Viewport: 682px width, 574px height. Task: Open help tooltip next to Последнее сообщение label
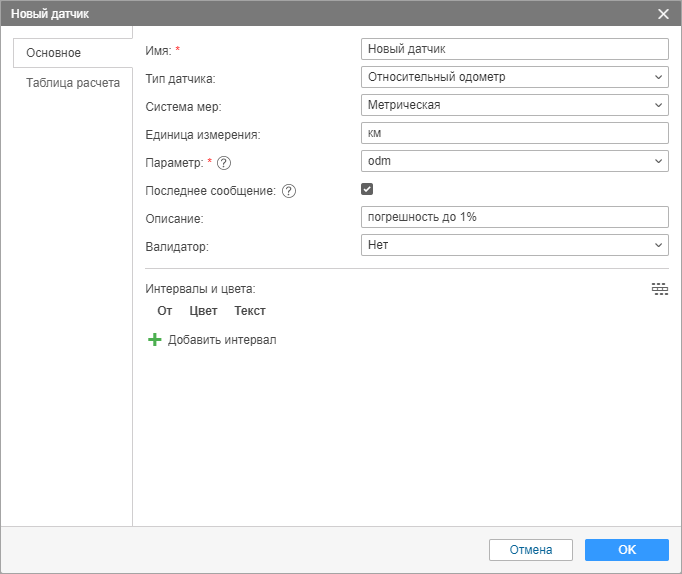[x=289, y=191]
